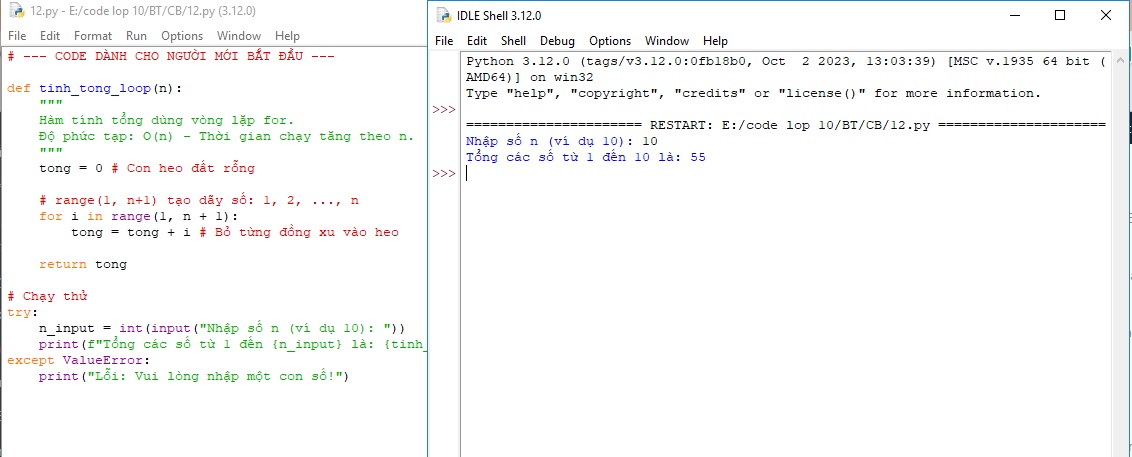This screenshot has width=1132, height=457.
Task: Open File menu in IDLE Shell window
Action: coord(445,40)
